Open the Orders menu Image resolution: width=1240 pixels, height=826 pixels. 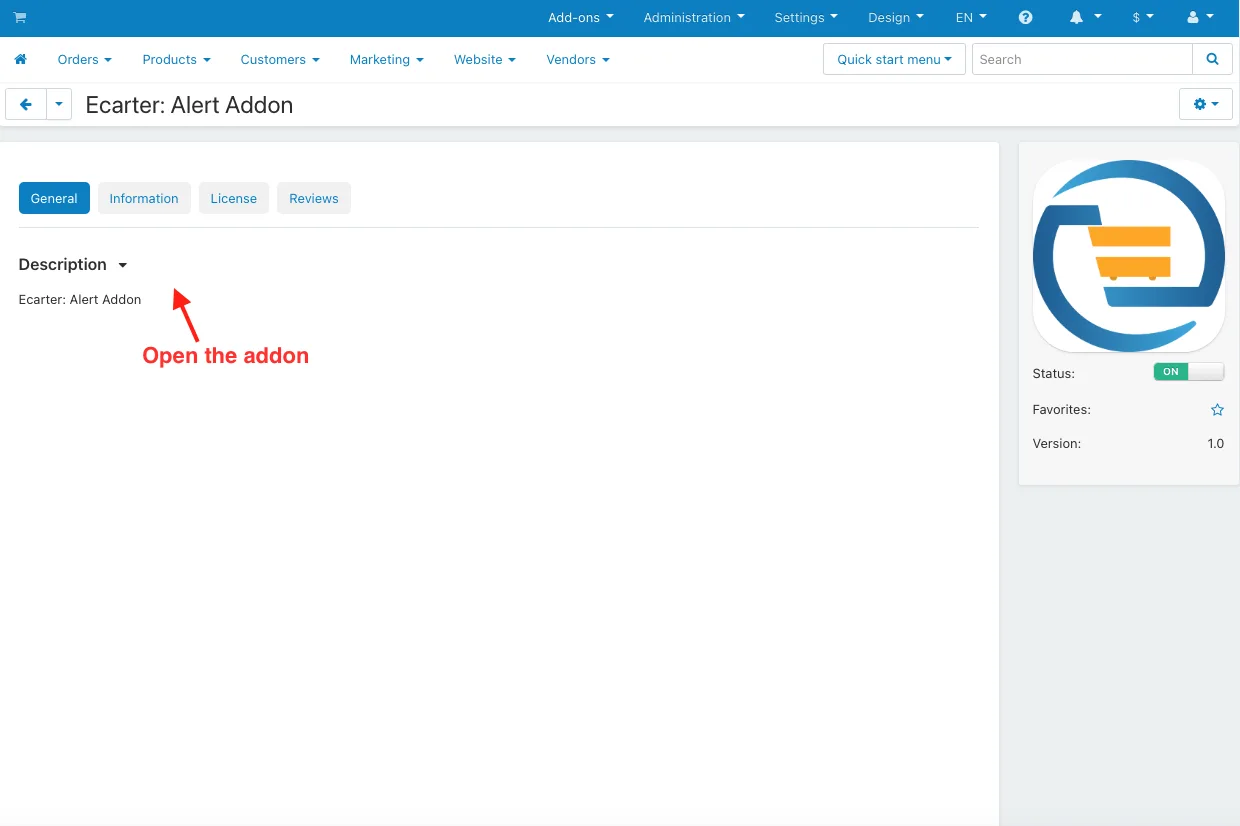pyautogui.click(x=85, y=60)
